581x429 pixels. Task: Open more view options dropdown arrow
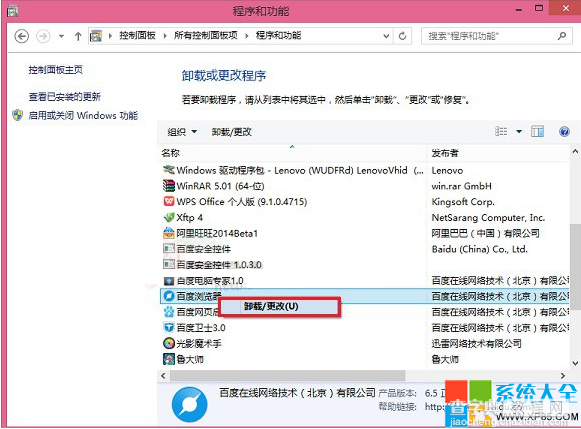[519, 132]
